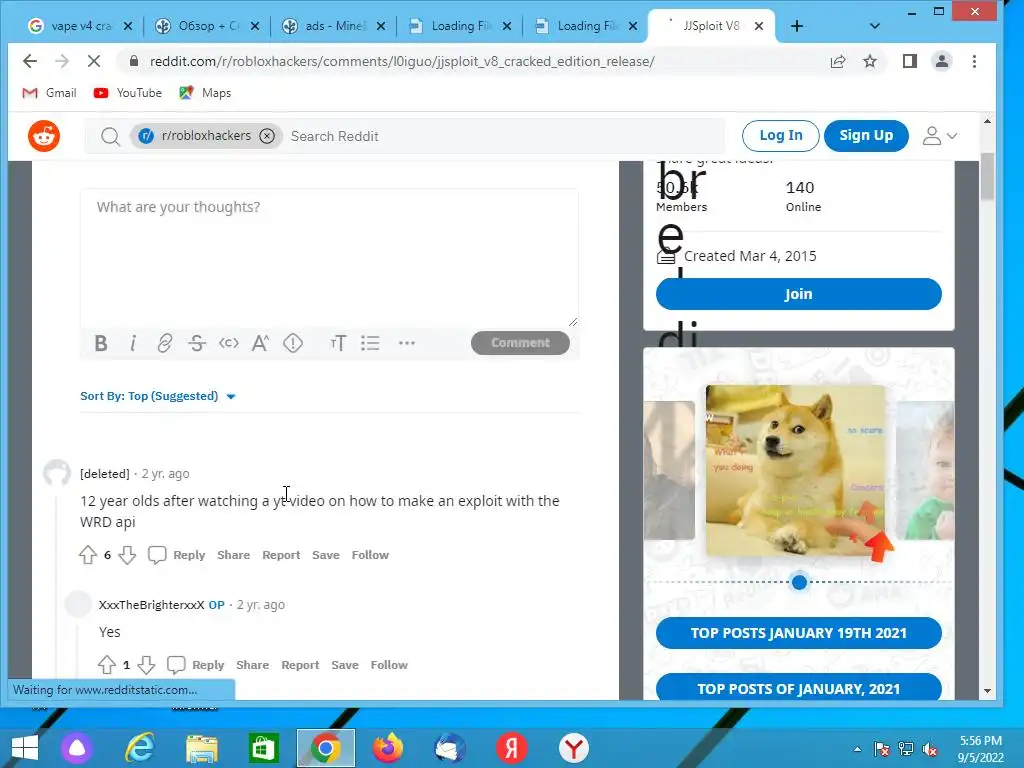
Task: Downvote the deleted user's comment
Action: click(127, 555)
